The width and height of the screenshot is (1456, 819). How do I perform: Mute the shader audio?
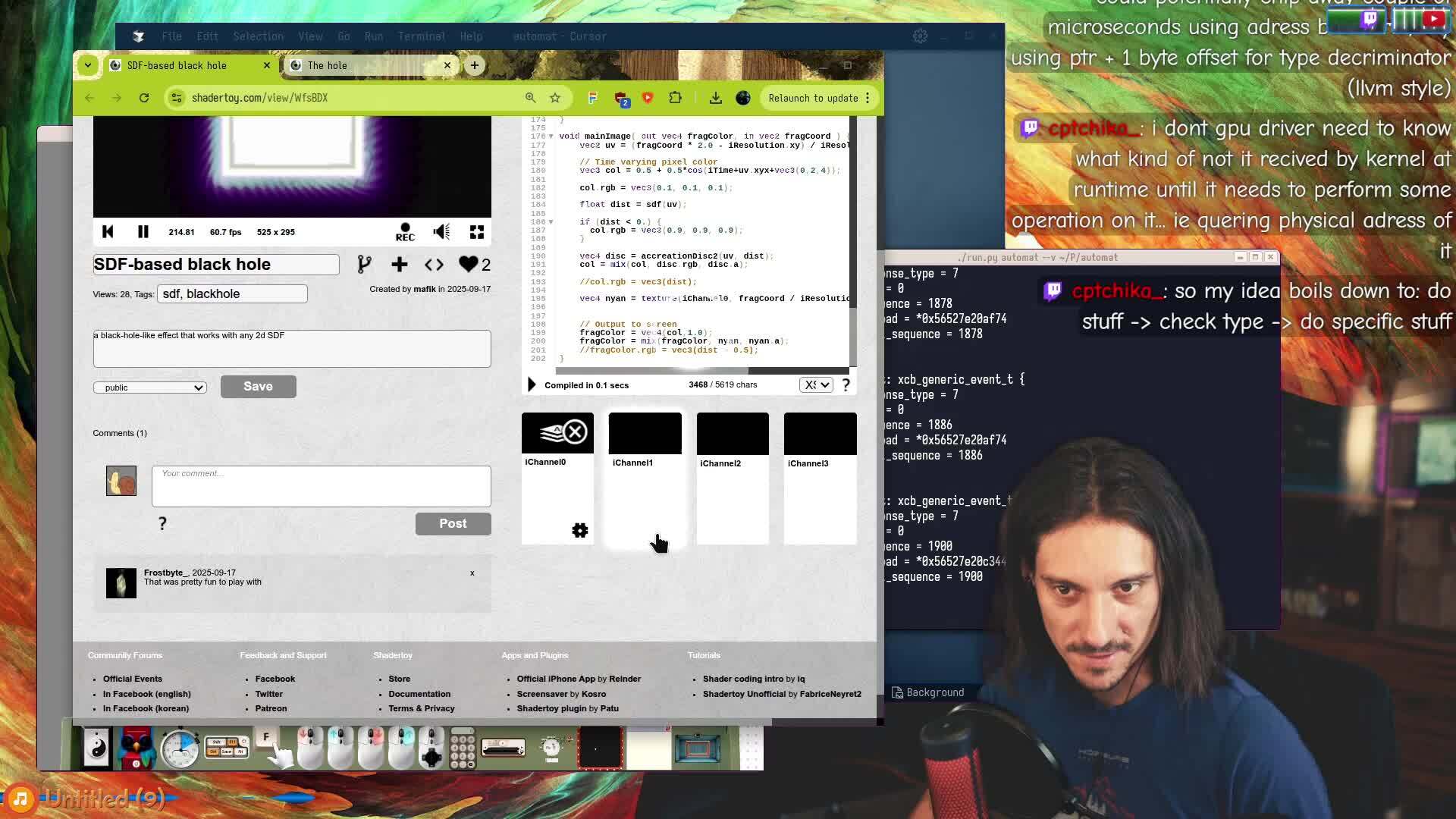(x=441, y=232)
